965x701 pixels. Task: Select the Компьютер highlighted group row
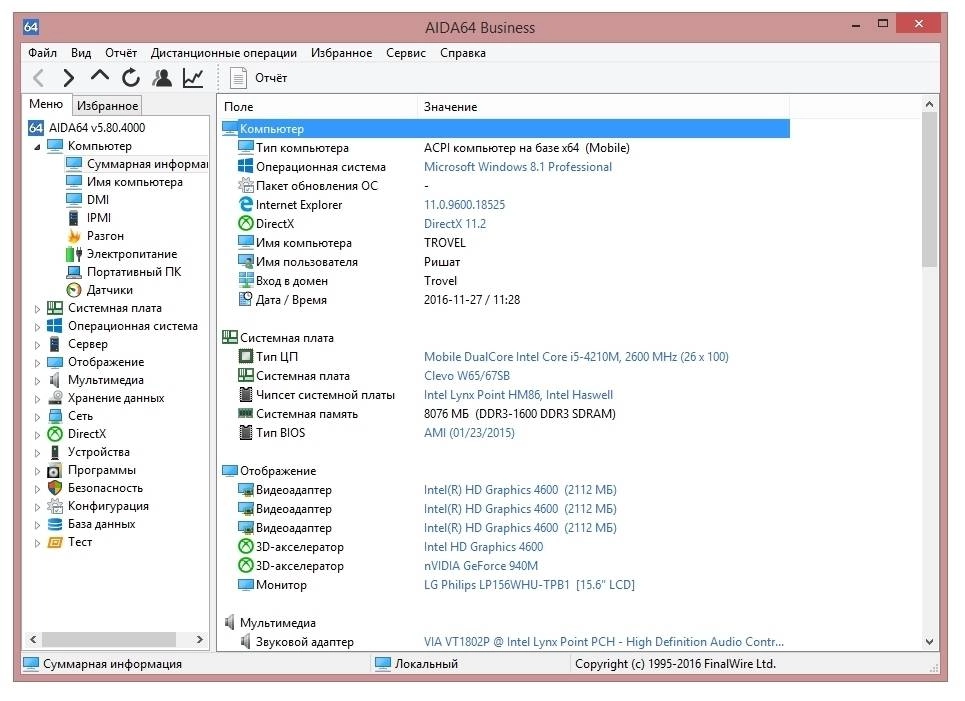(x=505, y=129)
